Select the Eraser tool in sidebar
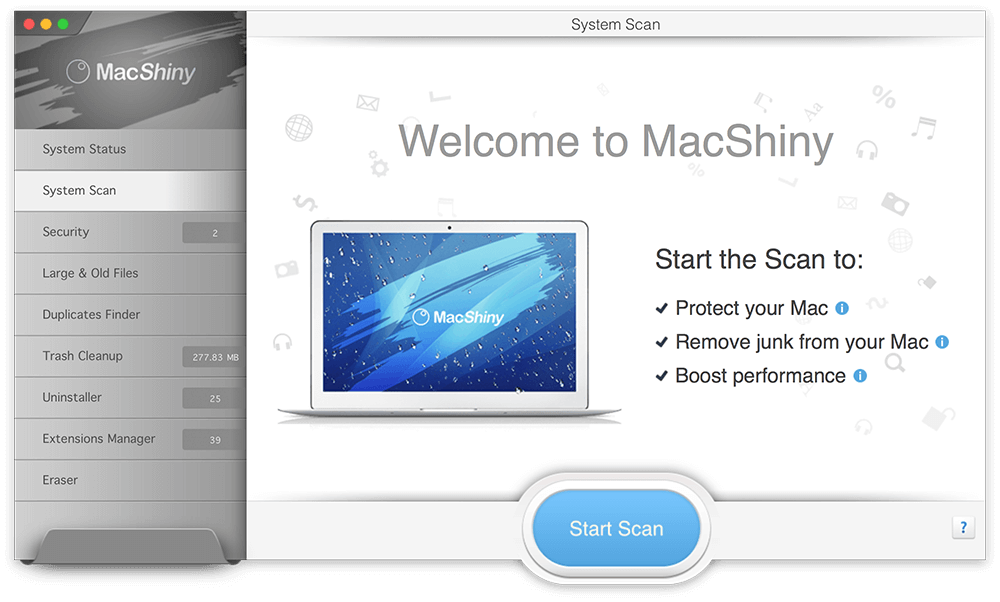 130,481
